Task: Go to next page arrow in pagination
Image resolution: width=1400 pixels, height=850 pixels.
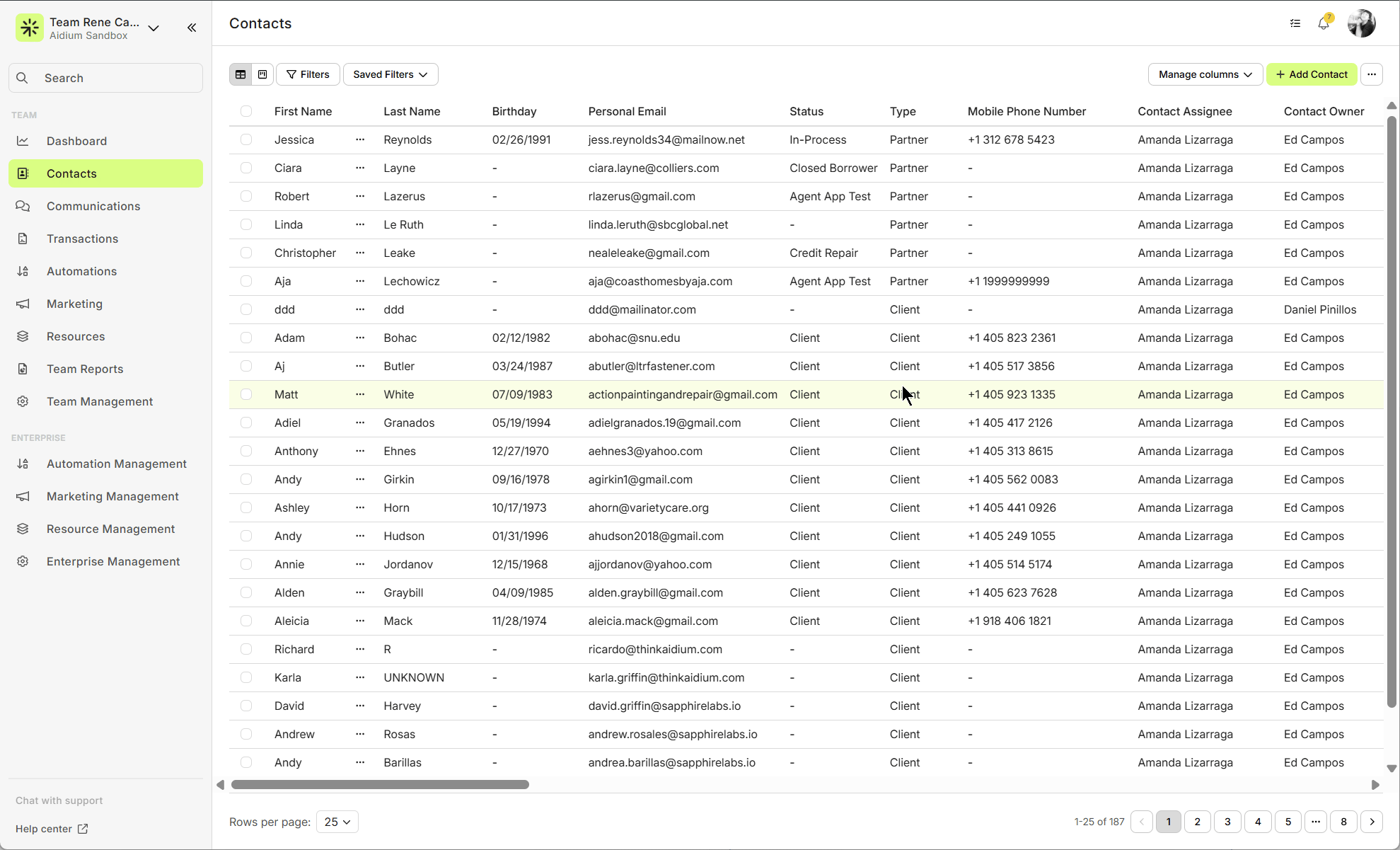Action: (1372, 822)
